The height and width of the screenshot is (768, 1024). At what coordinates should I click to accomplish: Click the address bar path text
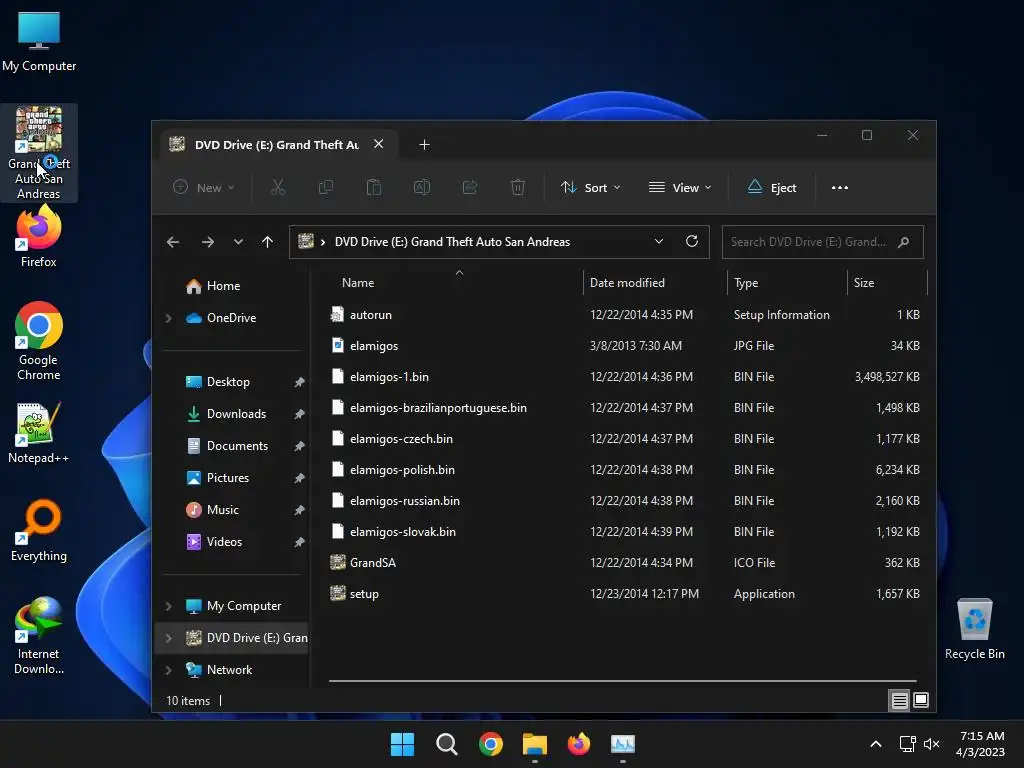(452, 242)
